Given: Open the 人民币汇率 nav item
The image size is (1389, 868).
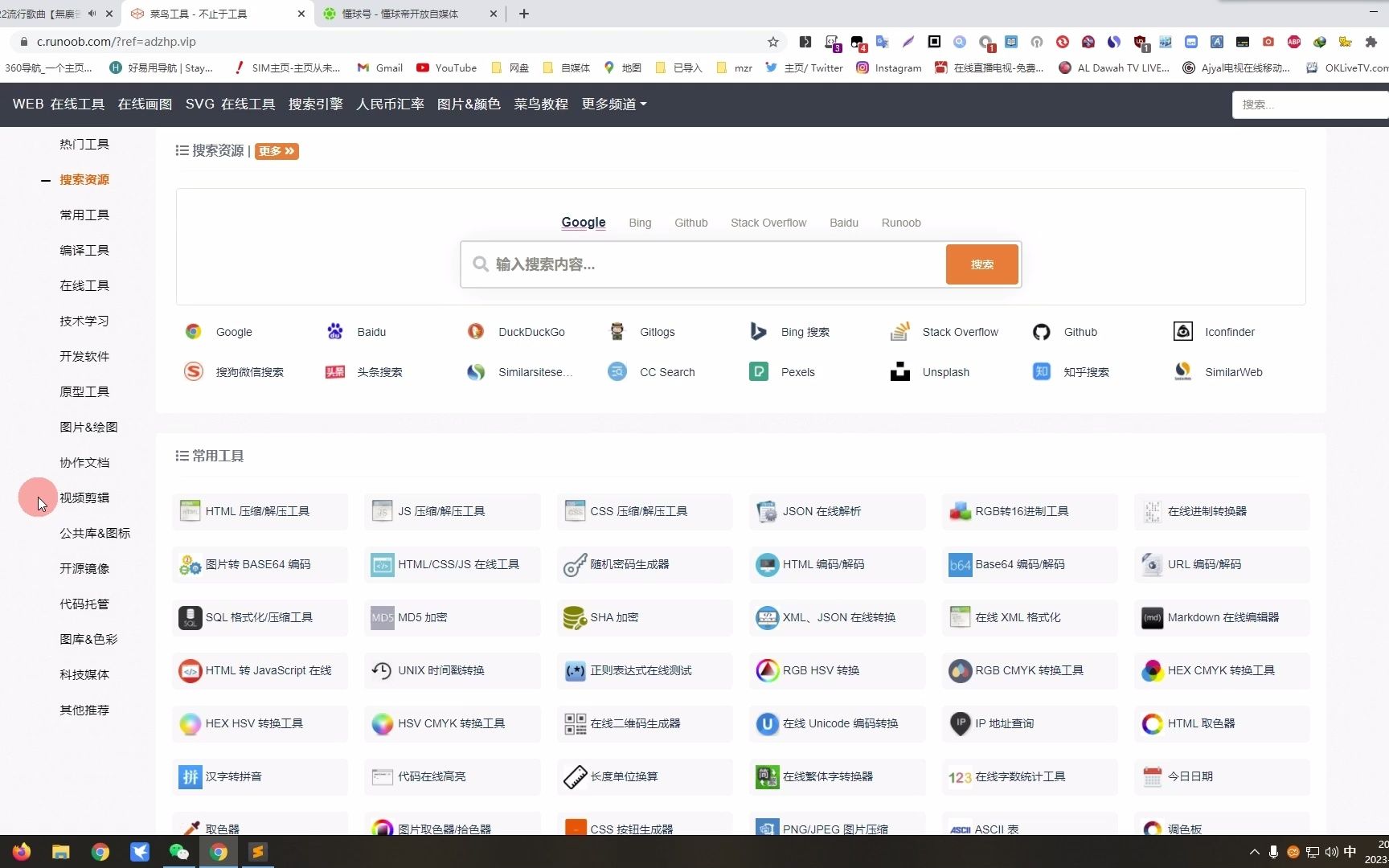Looking at the screenshot, I should 390,104.
